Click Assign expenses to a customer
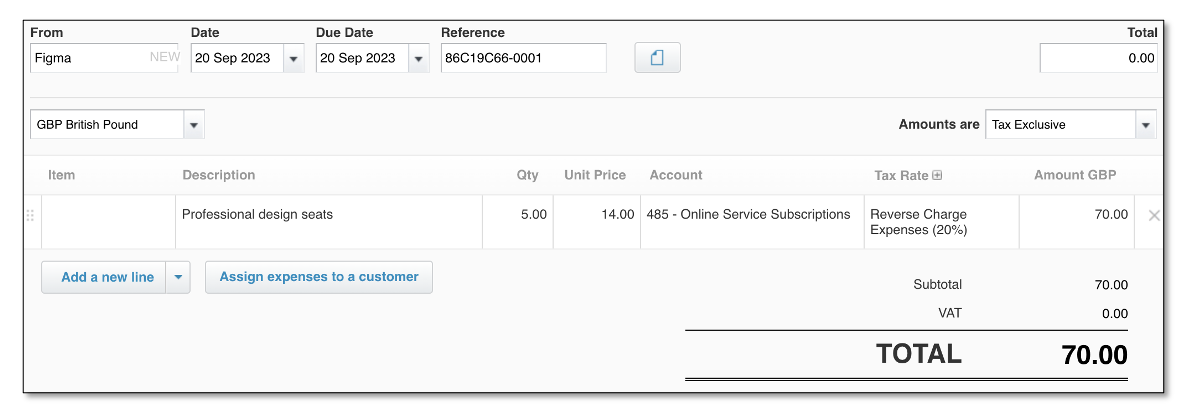Screen dimensions: 1182x408 (319, 278)
